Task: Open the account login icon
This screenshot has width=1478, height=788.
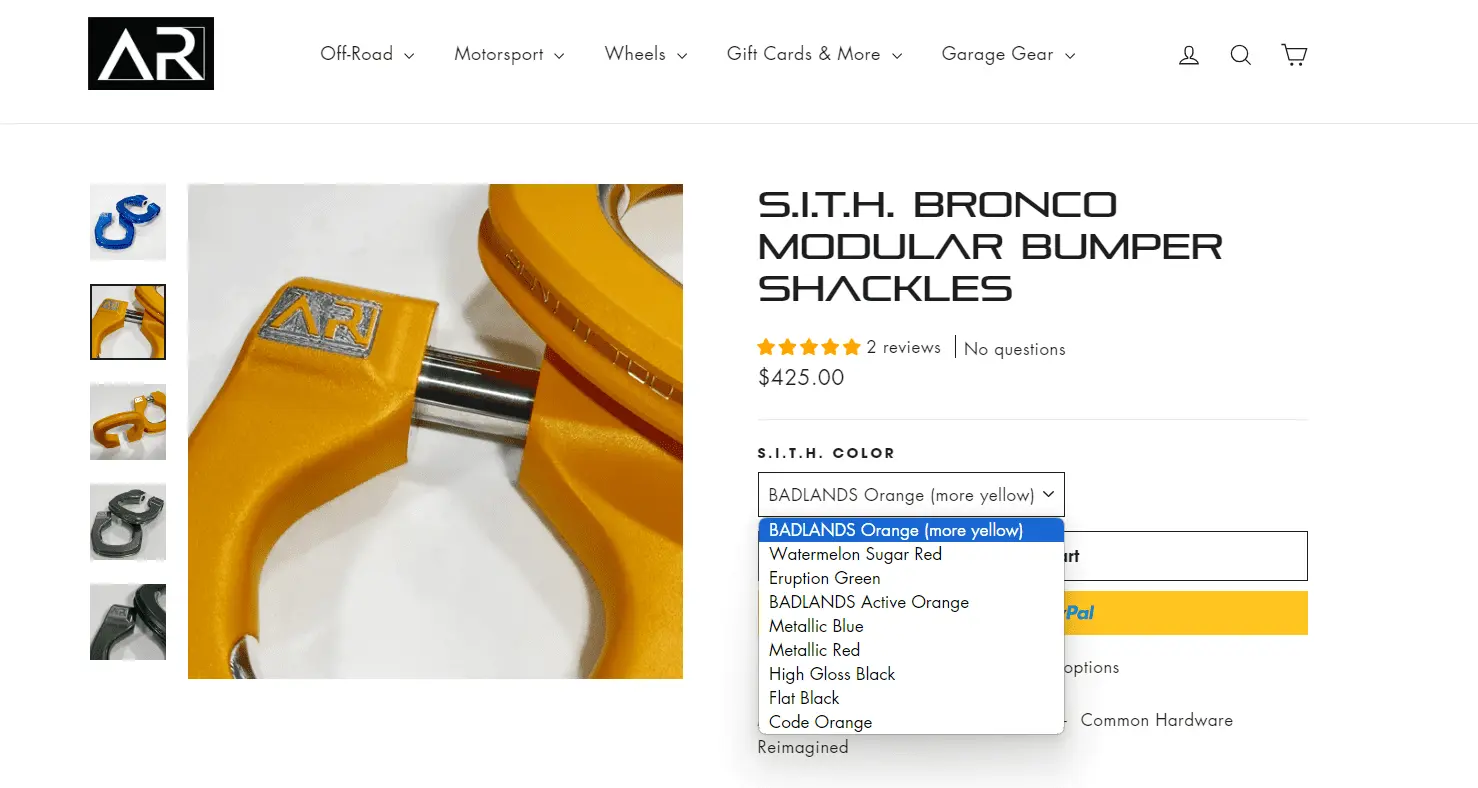Action: click(x=1188, y=55)
